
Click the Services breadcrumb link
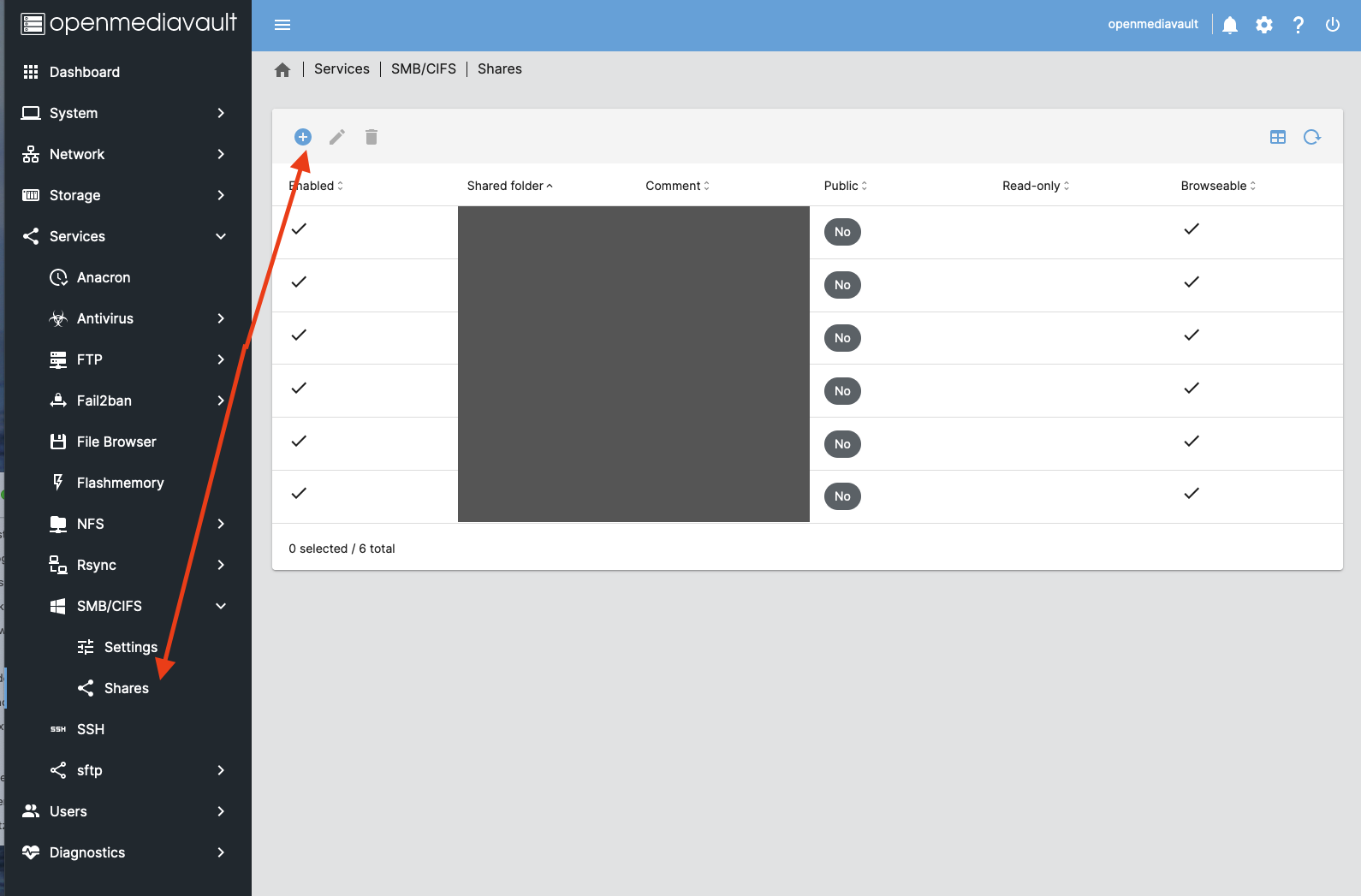click(342, 69)
